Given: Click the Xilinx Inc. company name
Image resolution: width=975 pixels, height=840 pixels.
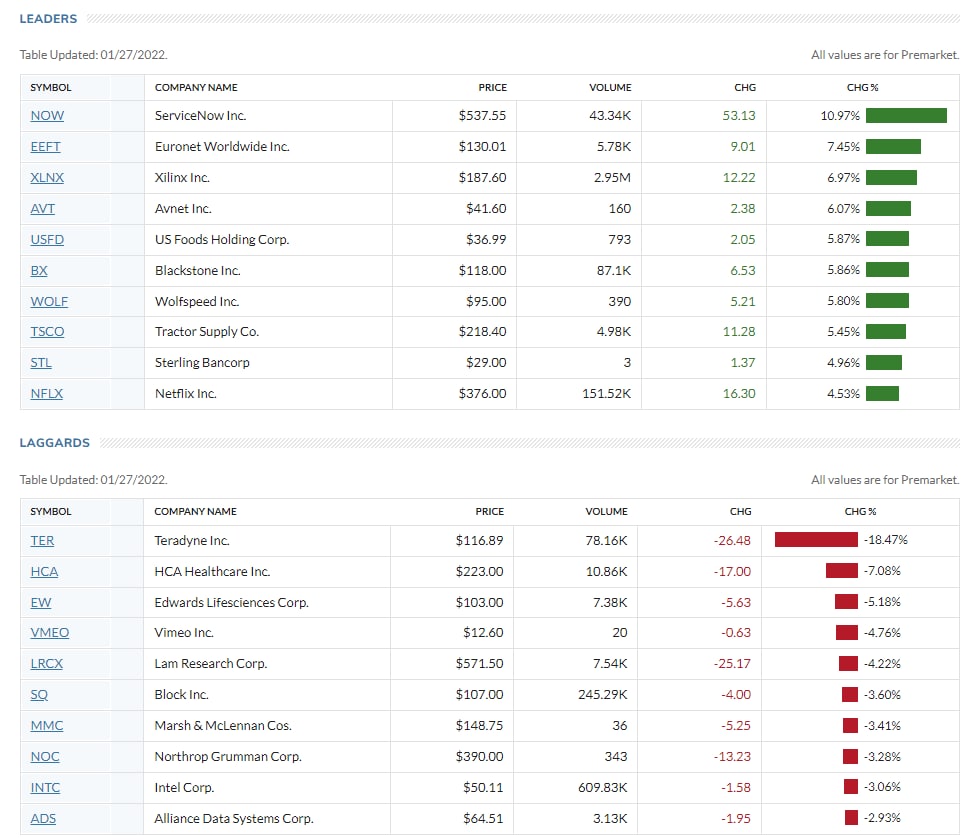Looking at the screenshot, I should pos(182,178).
